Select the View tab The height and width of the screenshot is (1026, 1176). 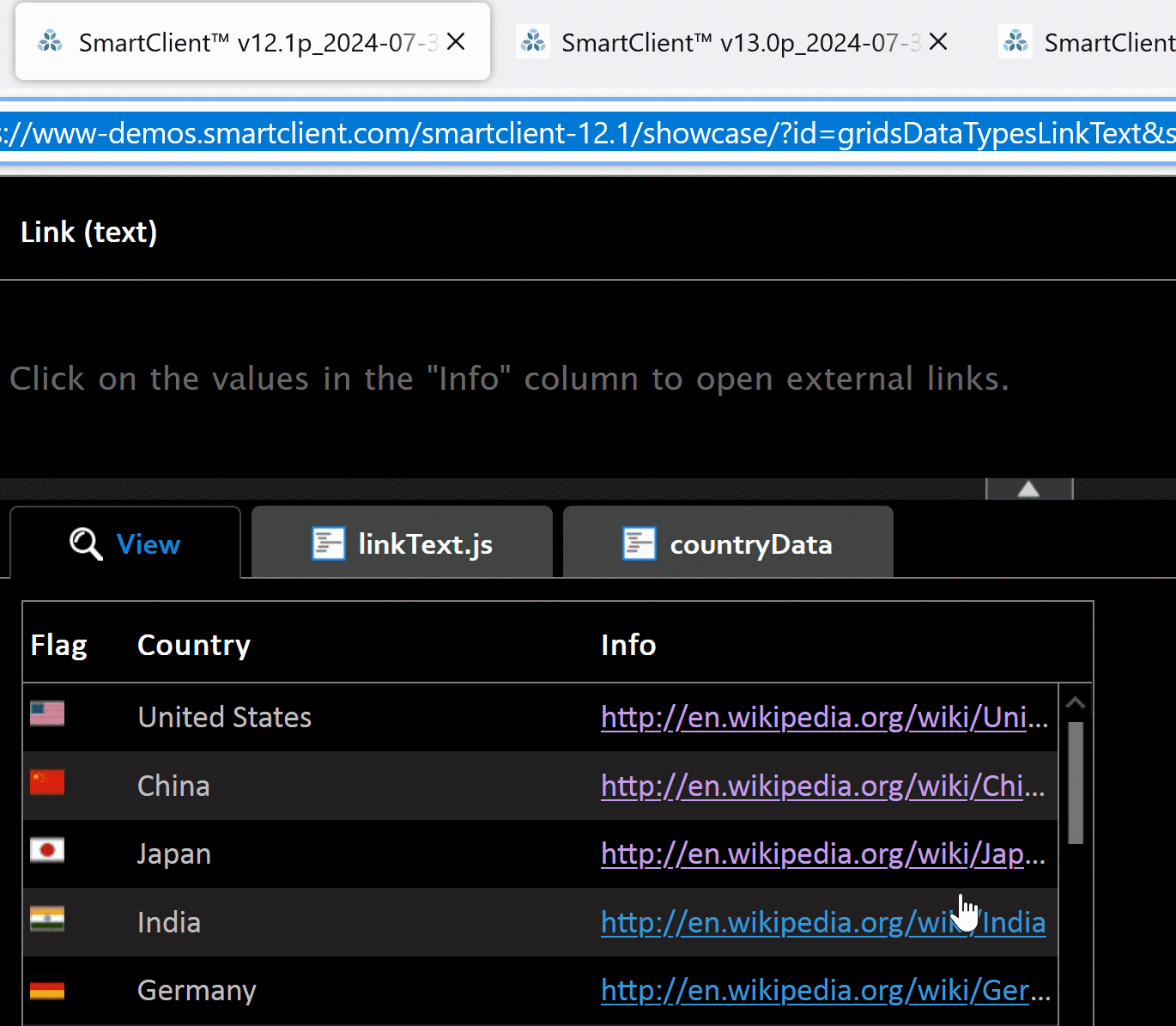[125, 543]
